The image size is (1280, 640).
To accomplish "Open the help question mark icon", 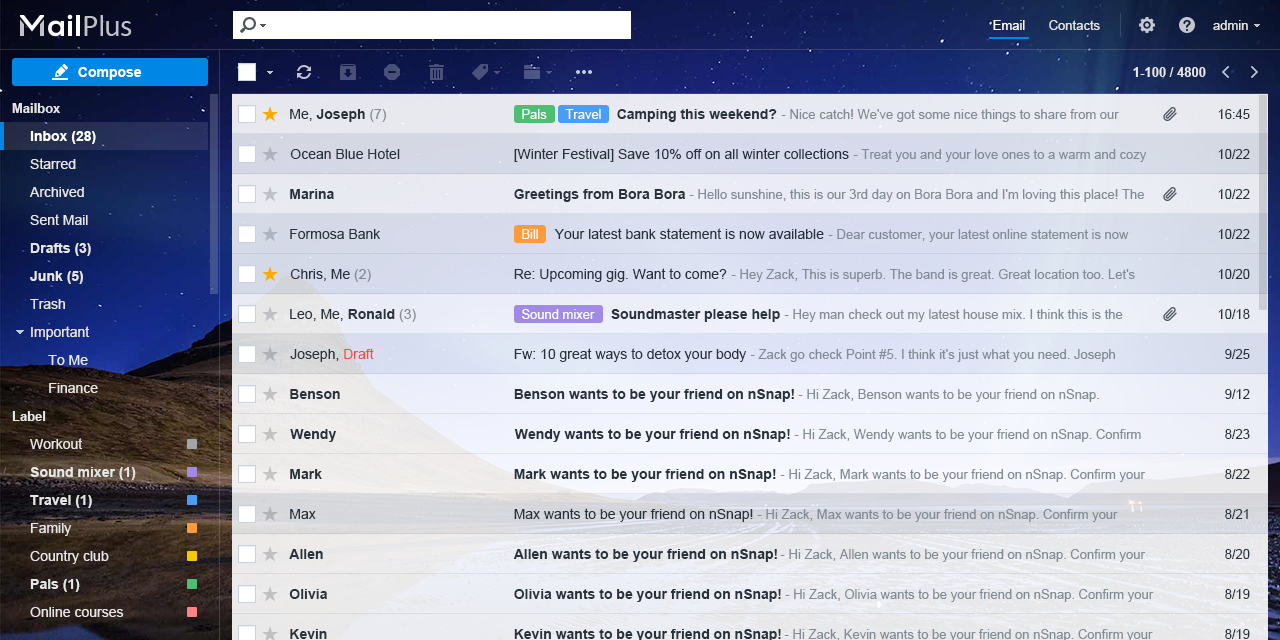I will coord(1187,25).
